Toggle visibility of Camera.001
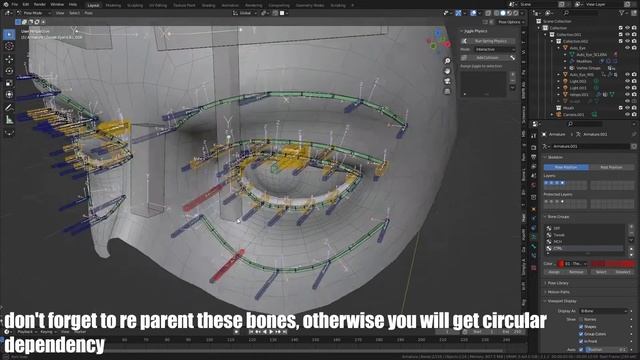This screenshot has width=640, height=360. 627,115
